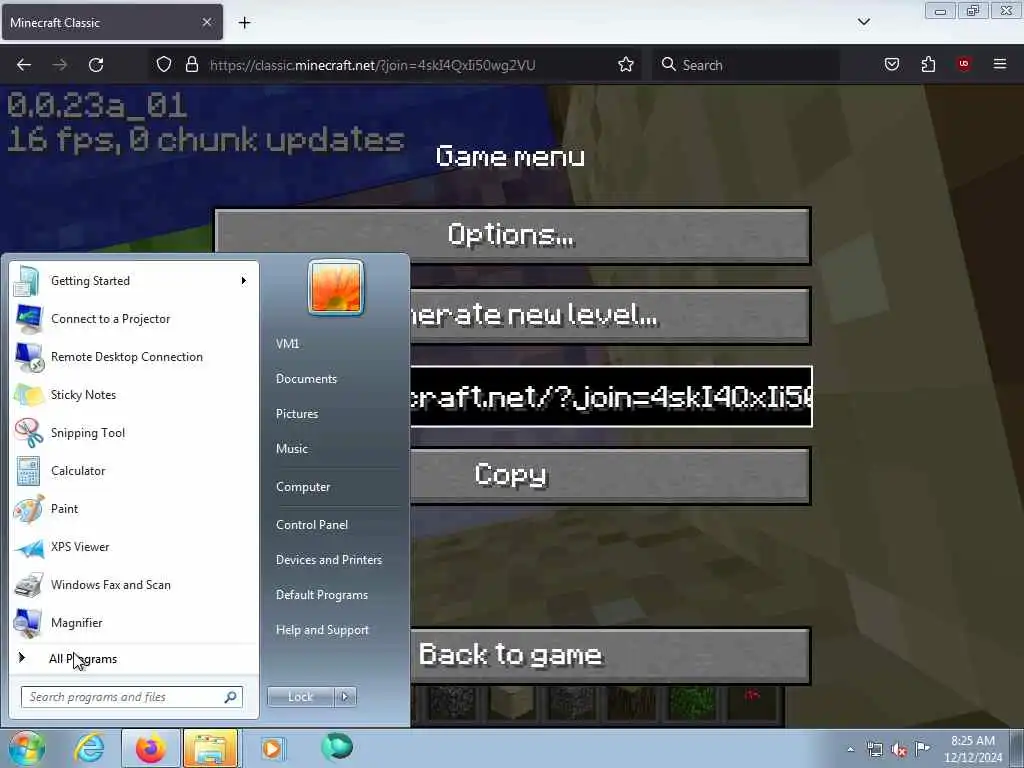The height and width of the screenshot is (768, 1024).
Task: Click the Generate new level button
Action: pyautogui.click(x=610, y=316)
